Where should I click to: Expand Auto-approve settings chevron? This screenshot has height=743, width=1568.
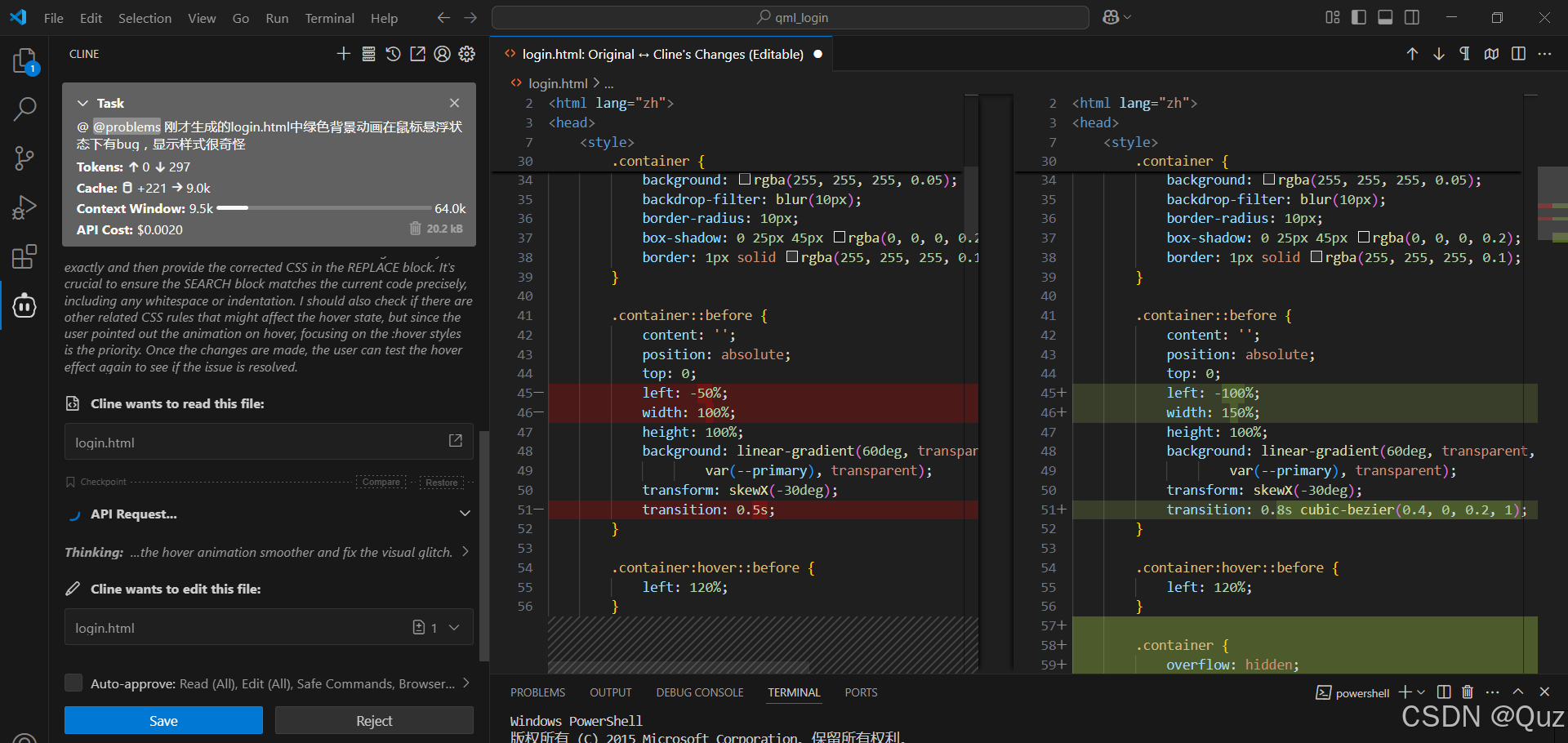(465, 683)
